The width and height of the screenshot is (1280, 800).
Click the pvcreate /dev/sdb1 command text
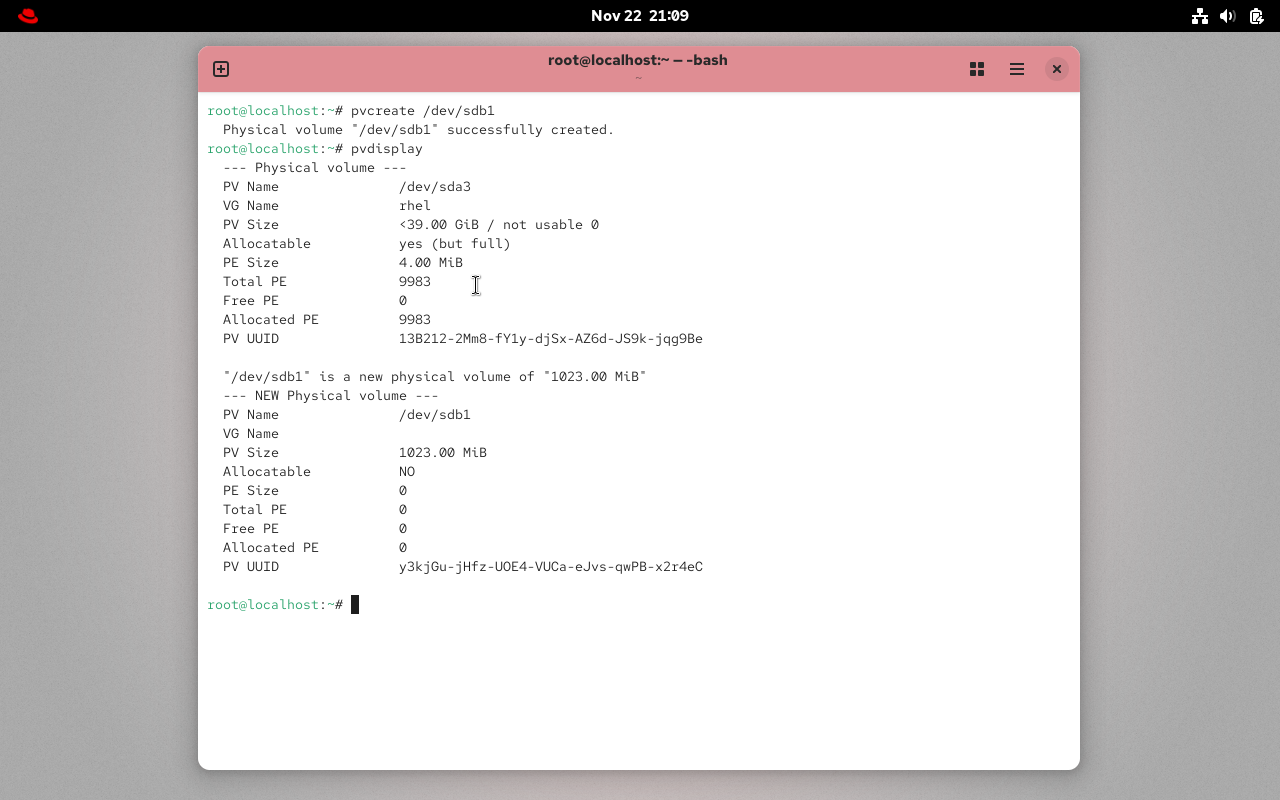(422, 111)
